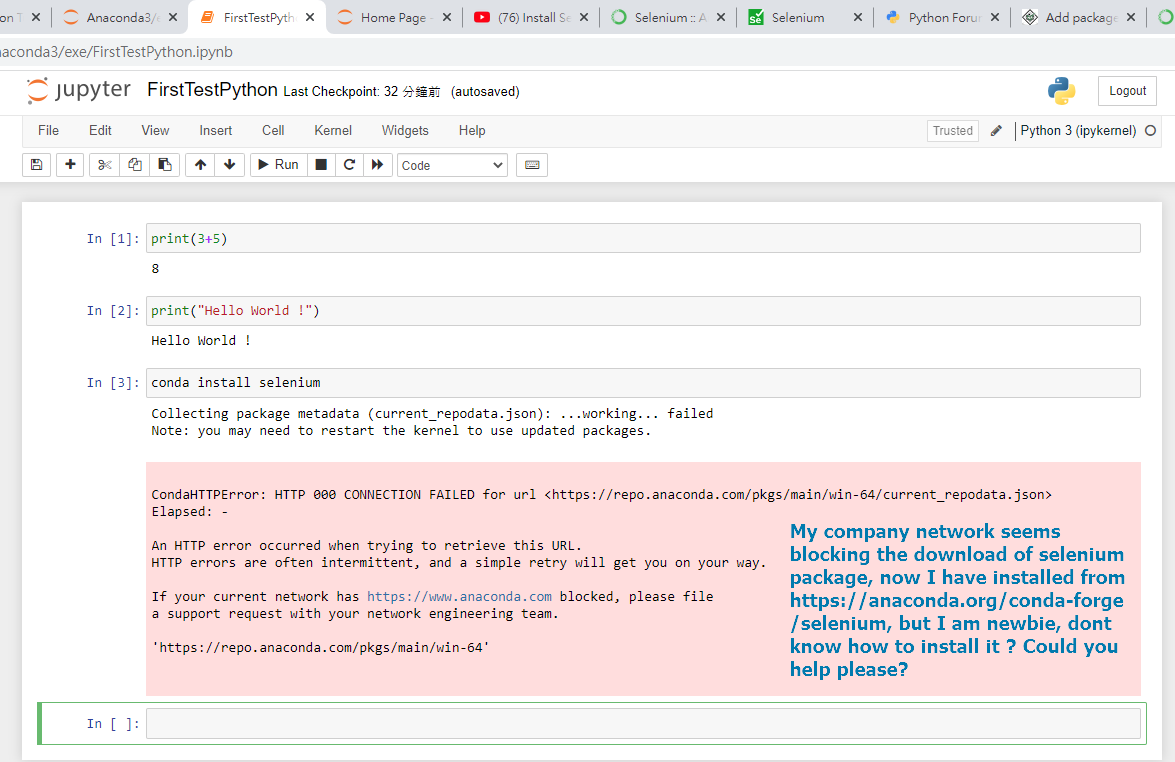Paste cells below icon
1175x762 pixels.
[165, 165]
